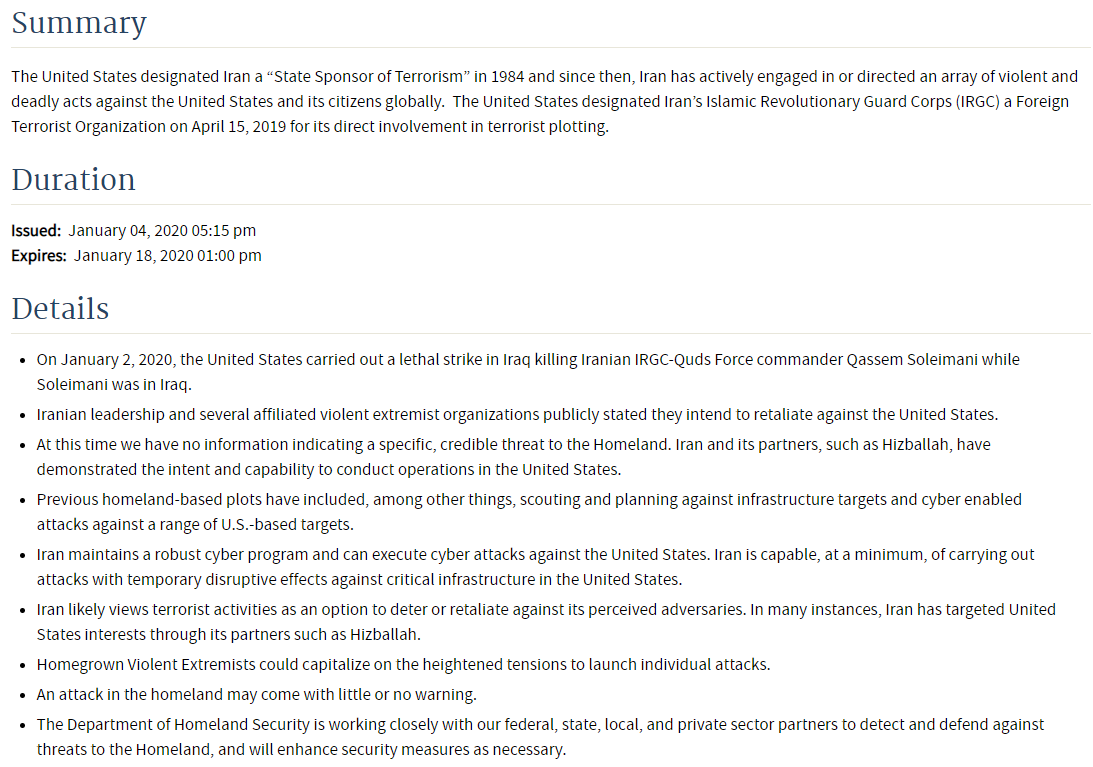Click the Homegrown Violent Extremists bullet

[403, 665]
